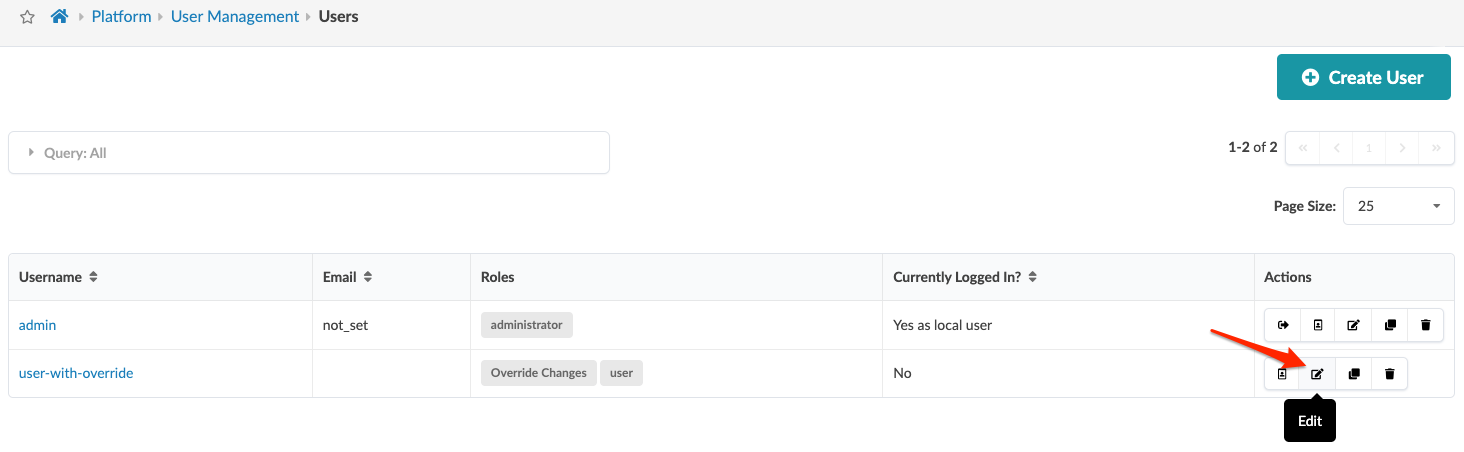Sort by the Email column
The width and height of the screenshot is (1464, 452).
367,277
